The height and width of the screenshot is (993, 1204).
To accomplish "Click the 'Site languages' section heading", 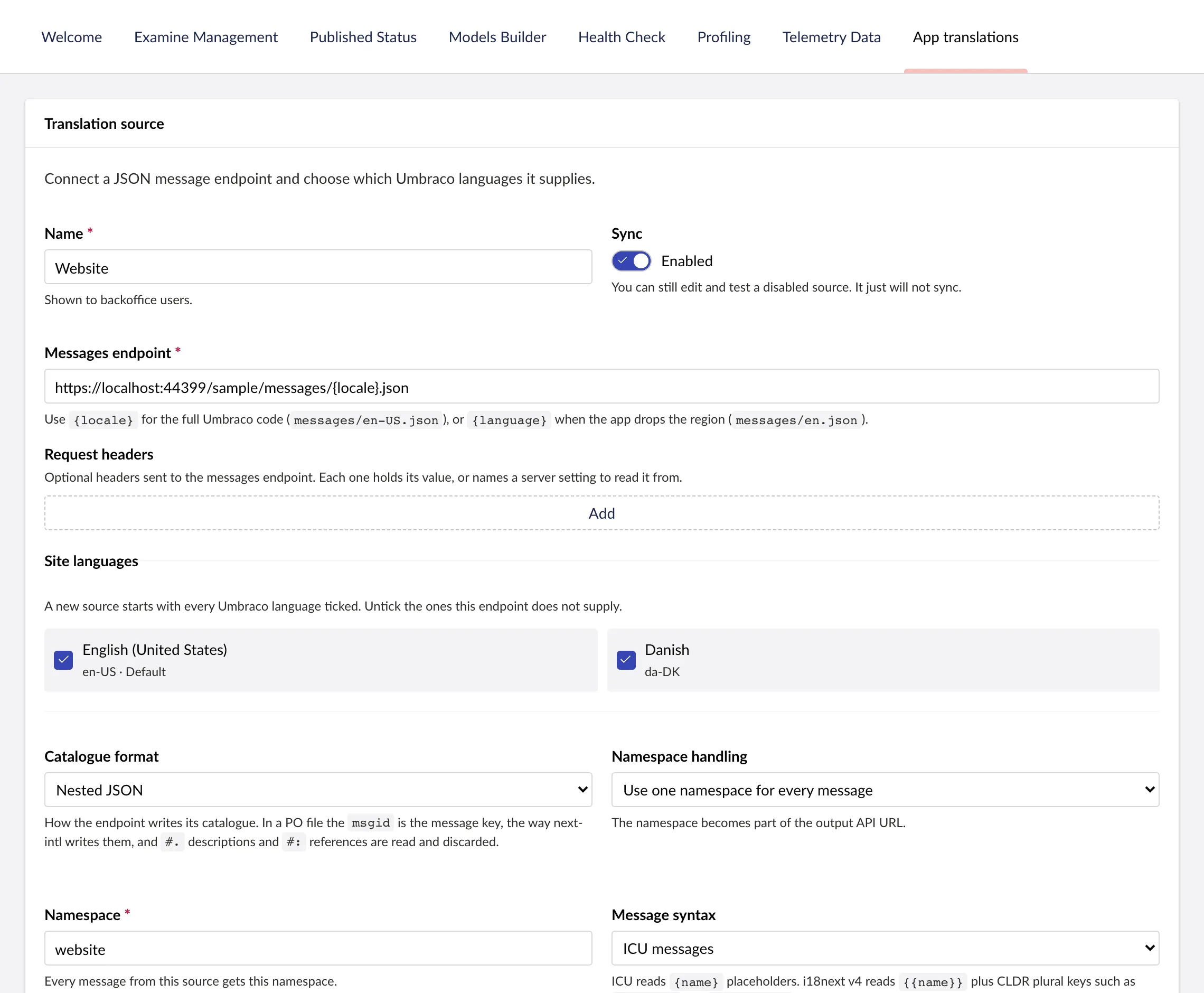I will point(91,561).
